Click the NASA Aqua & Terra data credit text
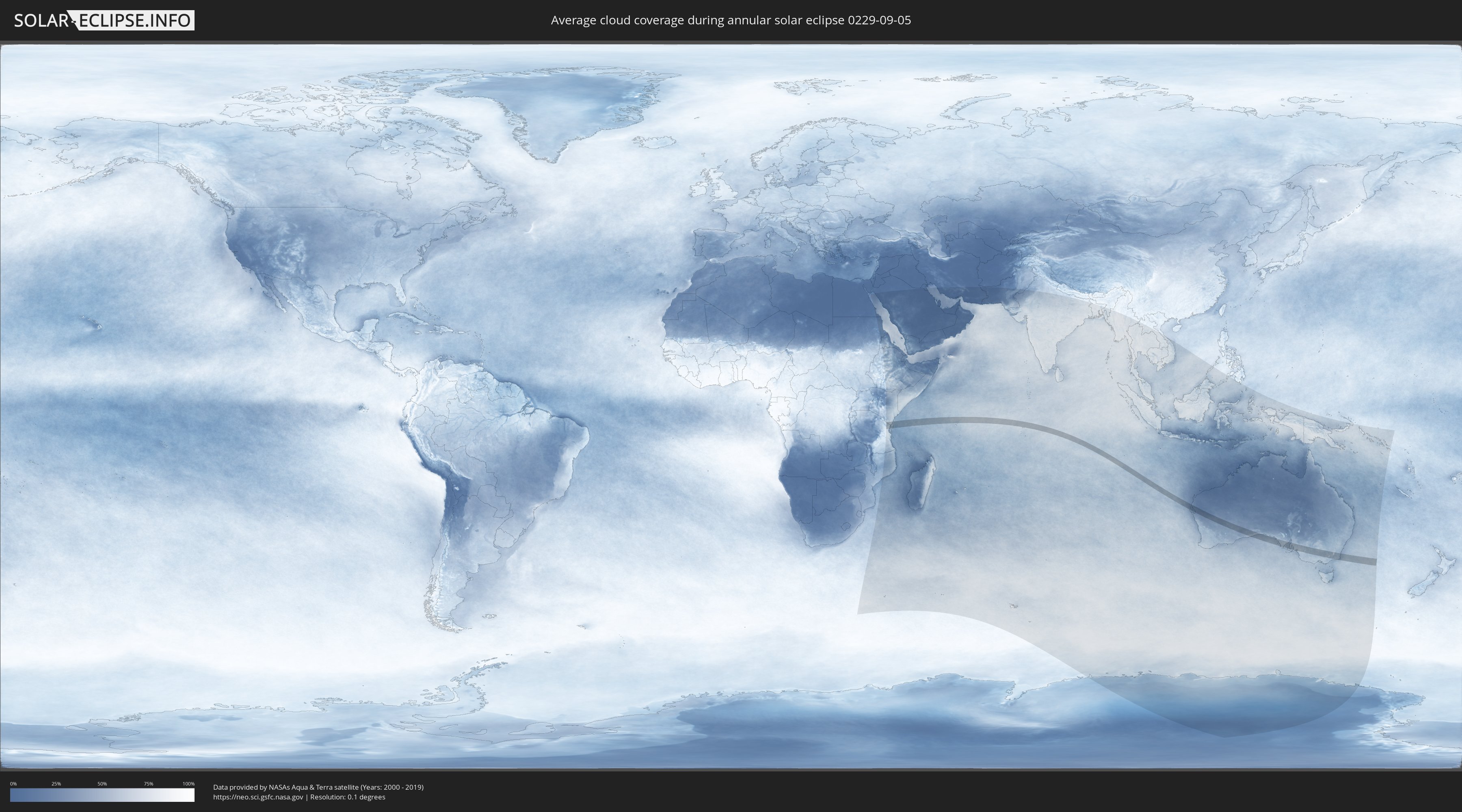The height and width of the screenshot is (812, 1462). click(318, 787)
